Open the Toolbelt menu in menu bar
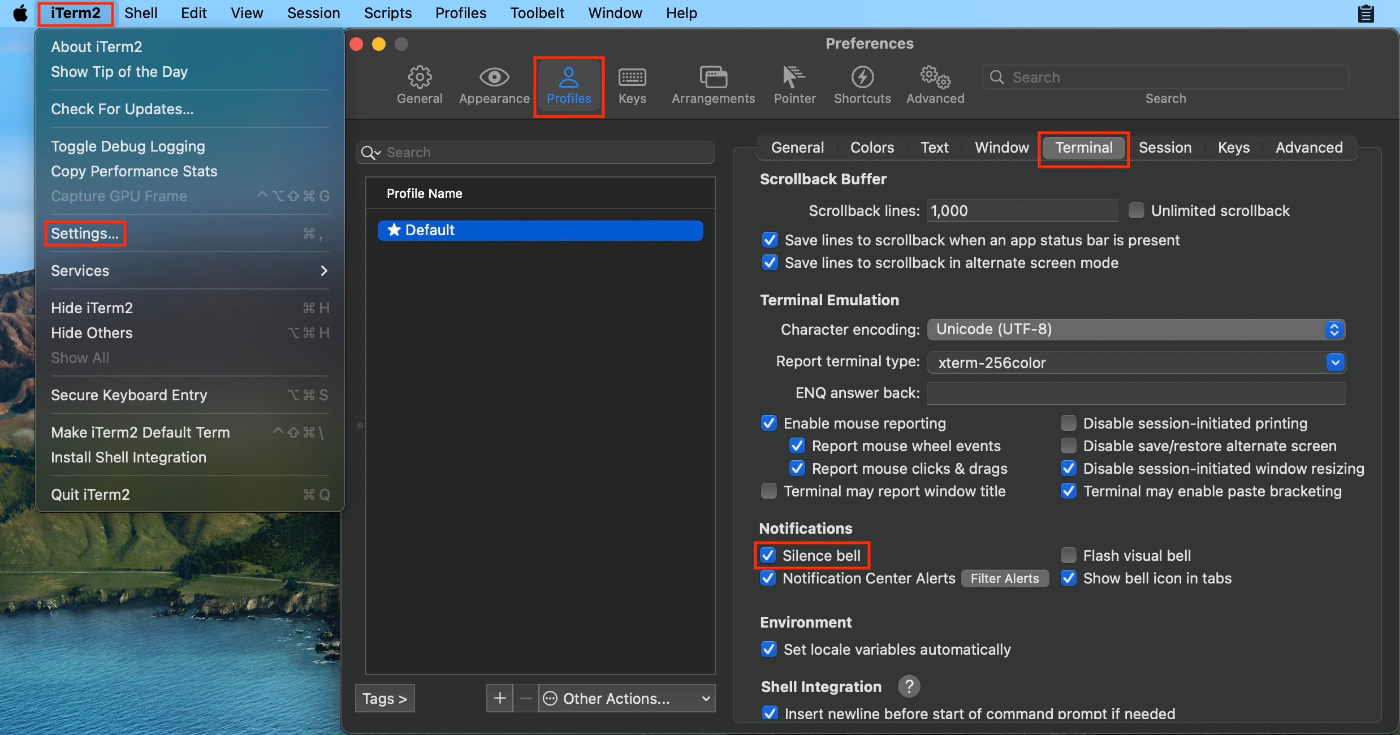This screenshot has height=735, width=1400. (x=537, y=13)
